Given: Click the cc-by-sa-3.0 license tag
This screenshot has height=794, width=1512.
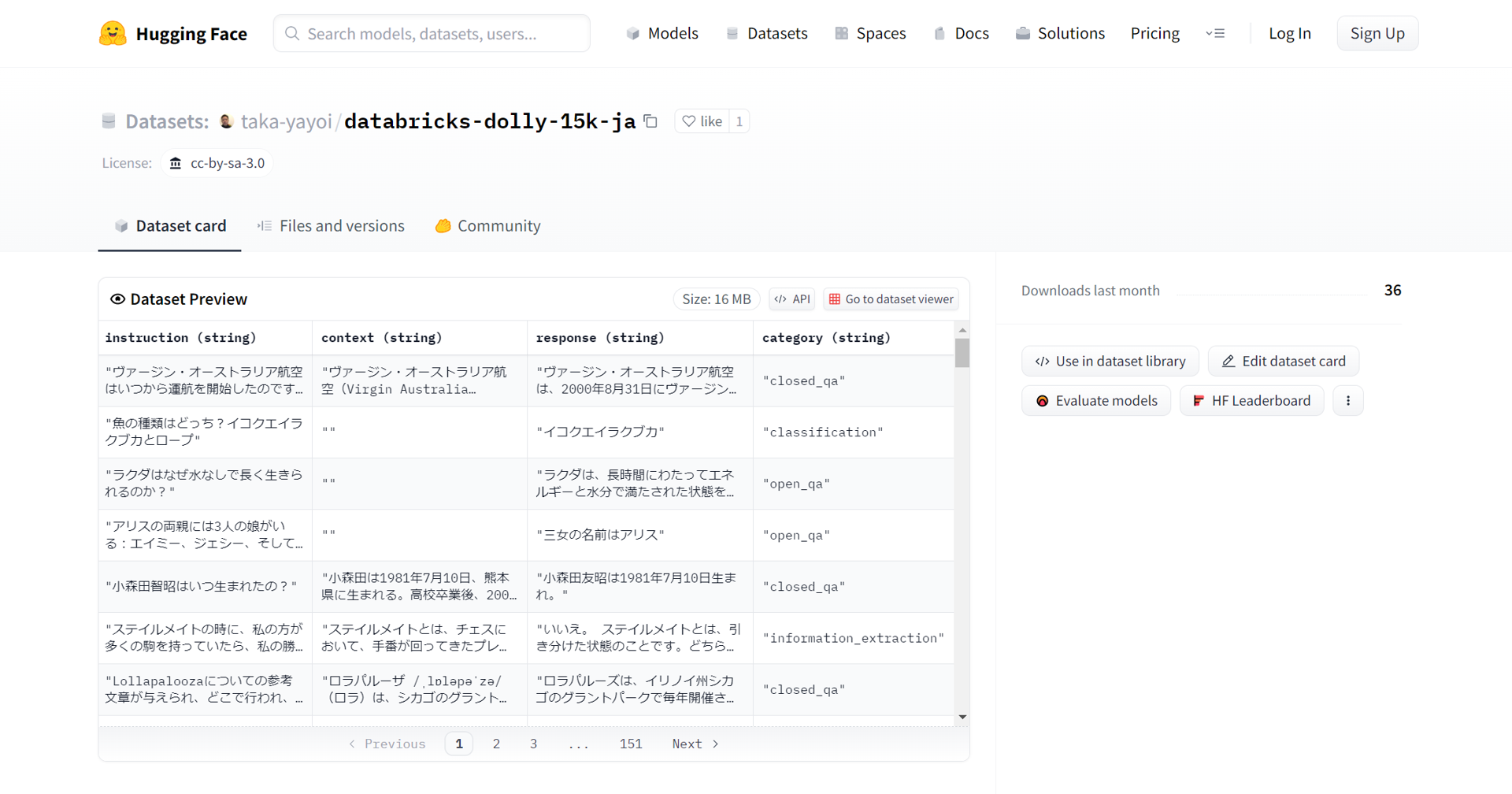Looking at the screenshot, I should 217,163.
